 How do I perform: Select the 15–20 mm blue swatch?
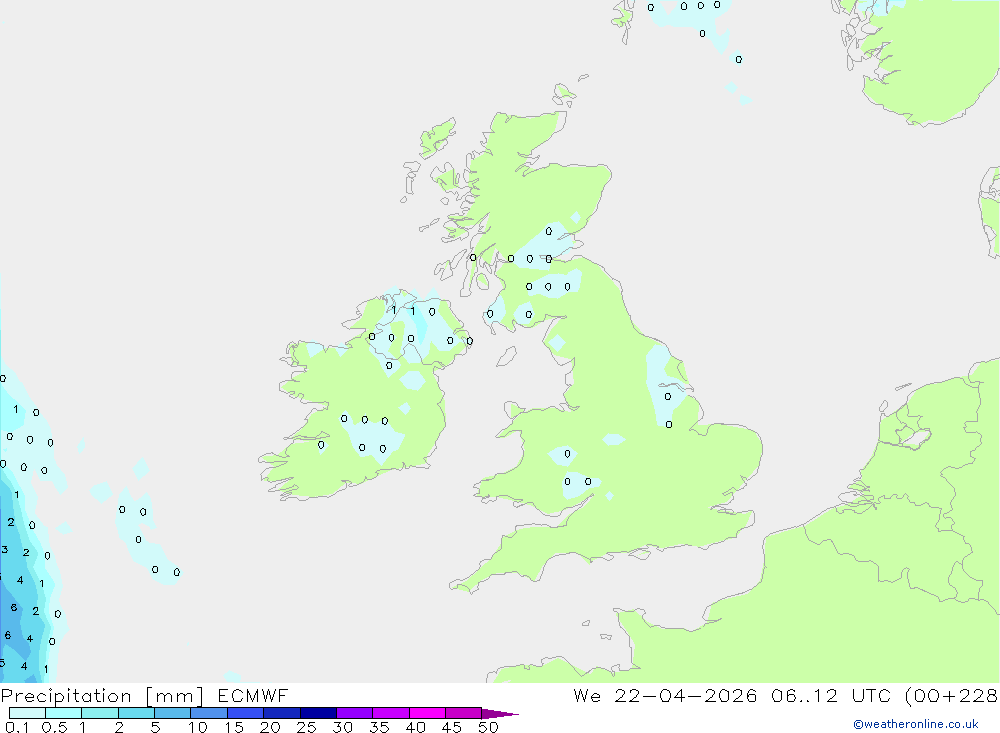click(246, 713)
